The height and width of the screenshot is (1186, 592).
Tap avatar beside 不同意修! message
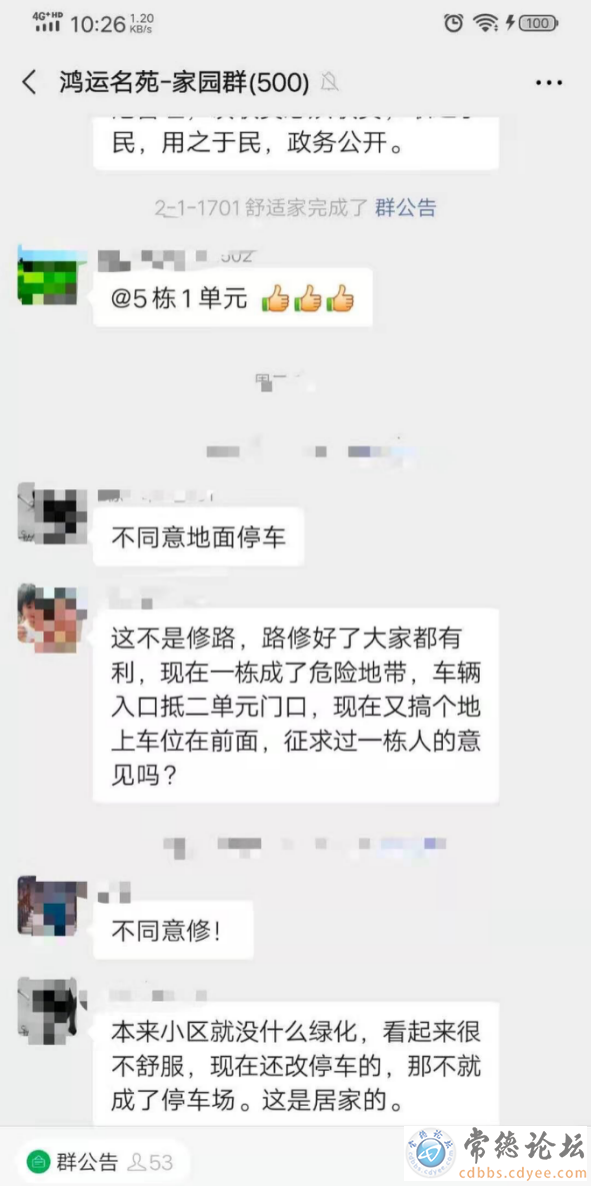pos(48,906)
